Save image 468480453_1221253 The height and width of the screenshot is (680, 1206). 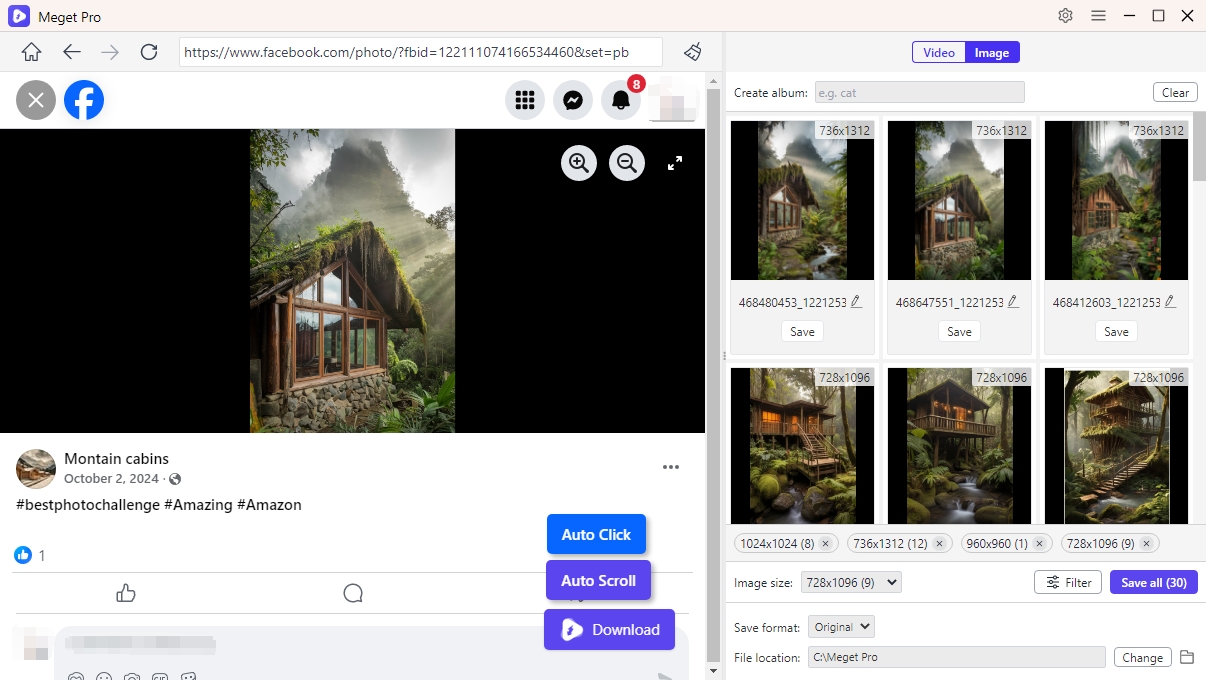pyautogui.click(x=803, y=332)
